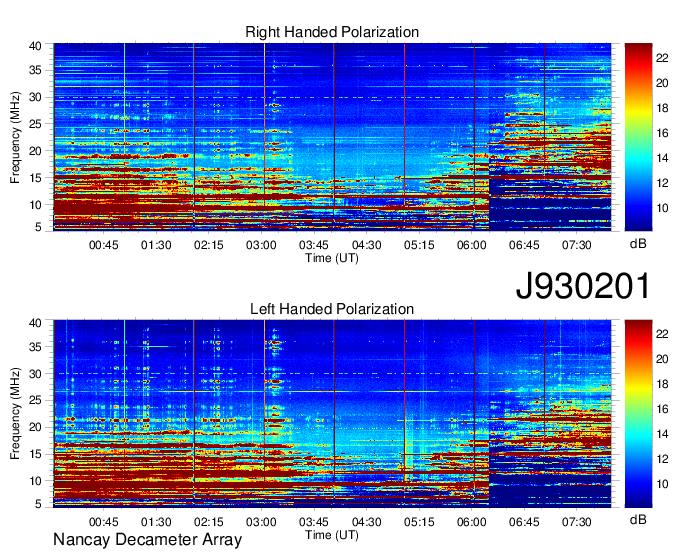Screen dimensions: 680x552
Task: Click 10 frequency tick on Left Handed plot axis
Action: (x=35, y=481)
